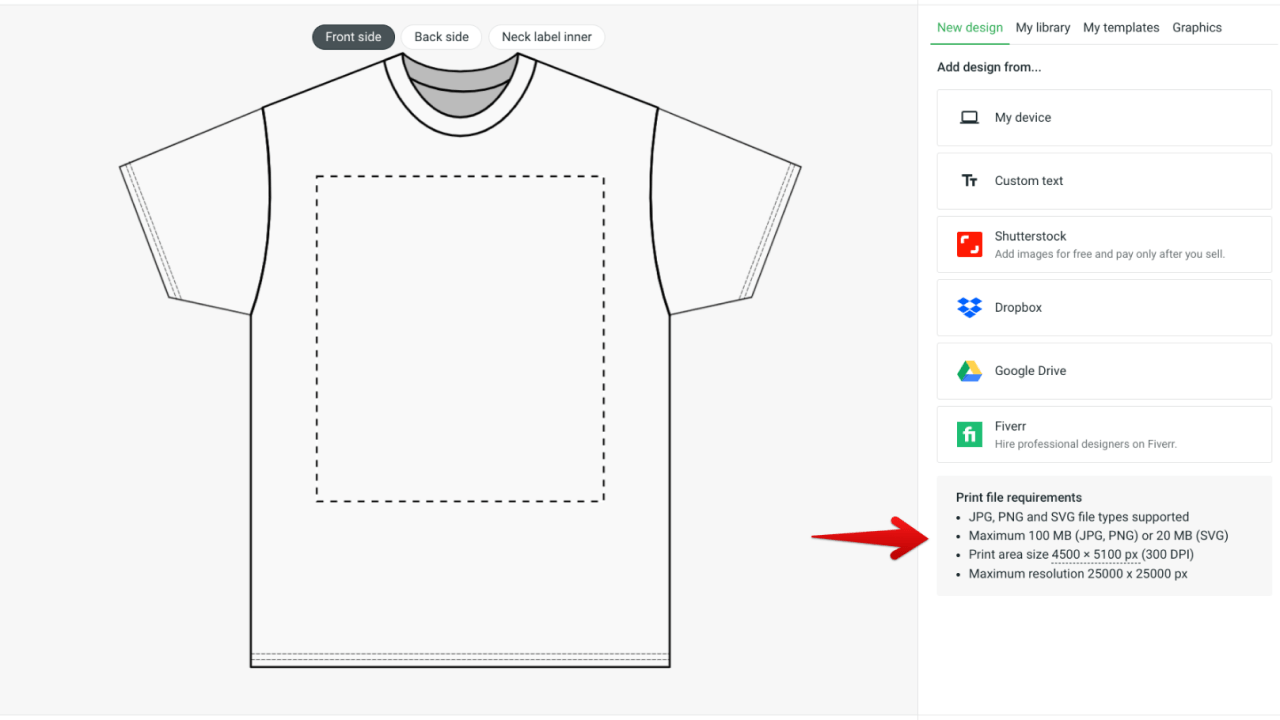The height and width of the screenshot is (720, 1280).
Task: Click the laptop icon for My device
Action: point(969,117)
